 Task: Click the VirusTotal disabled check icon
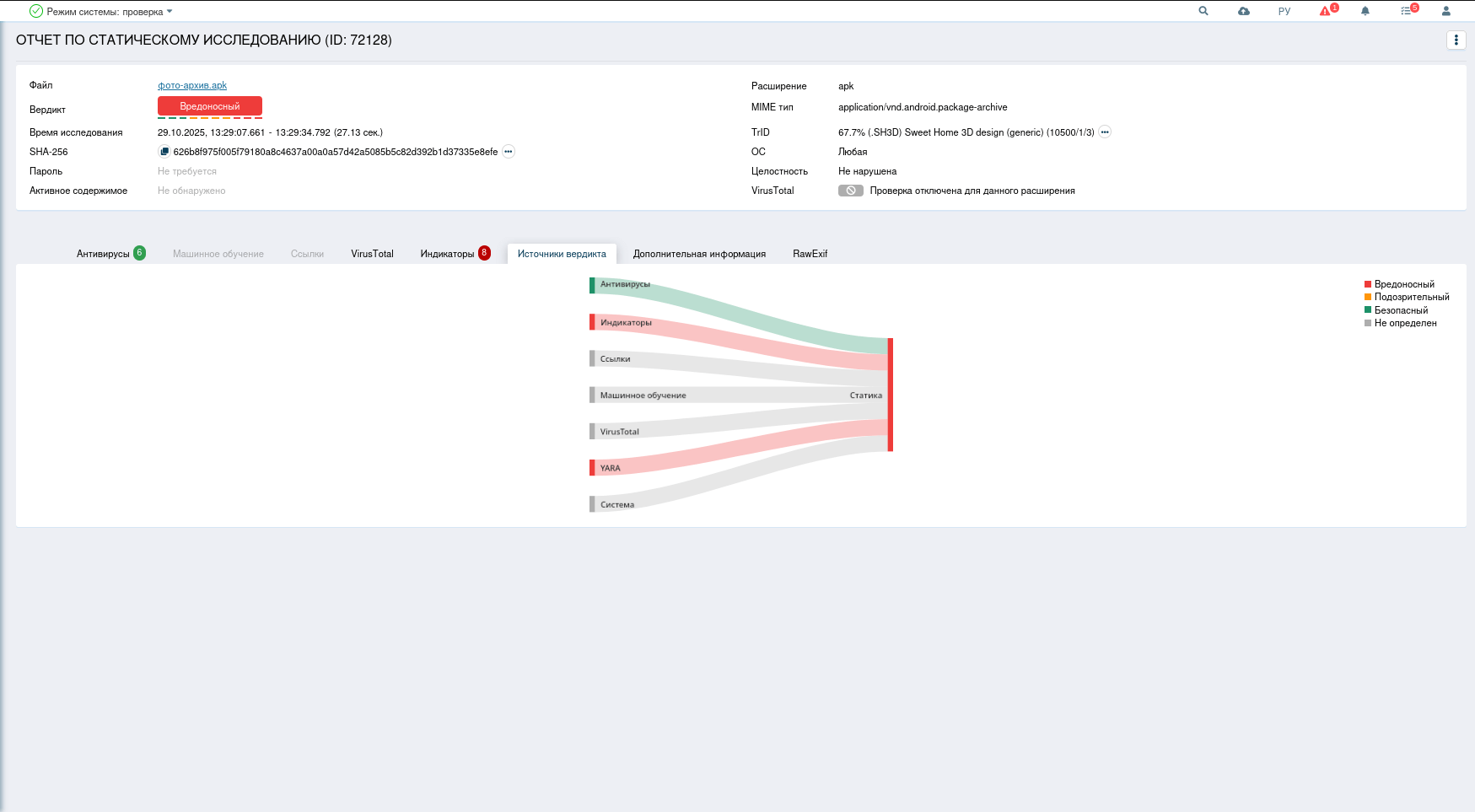coord(850,191)
